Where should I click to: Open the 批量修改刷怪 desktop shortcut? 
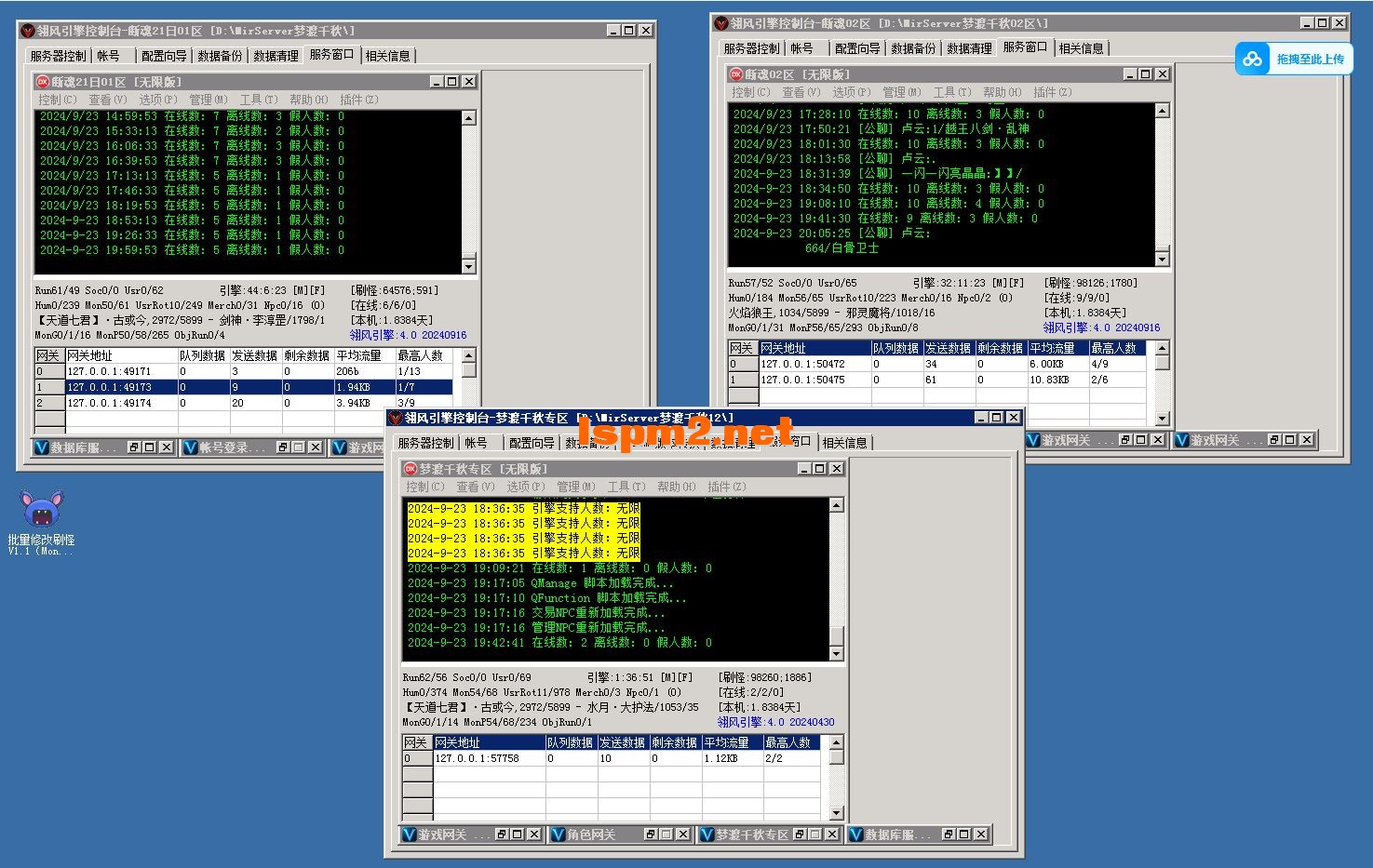(x=41, y=510)
